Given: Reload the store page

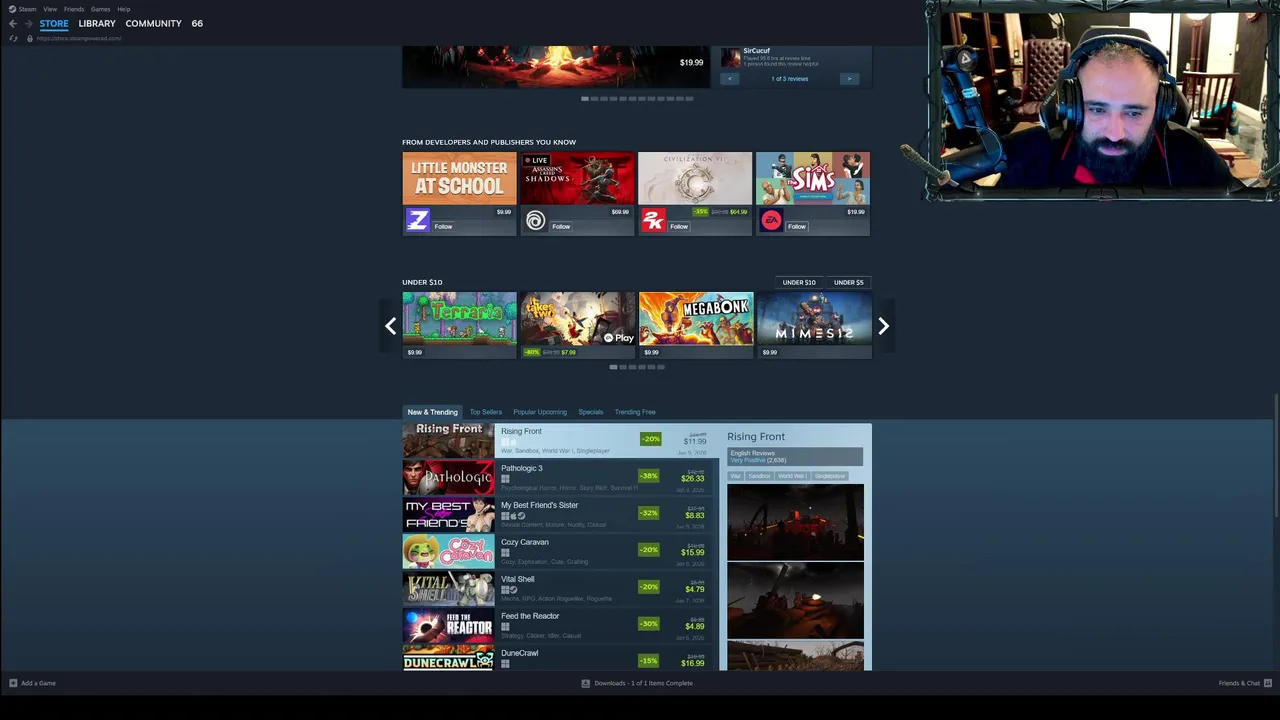Looking at the screenshot, I should 13,38.
